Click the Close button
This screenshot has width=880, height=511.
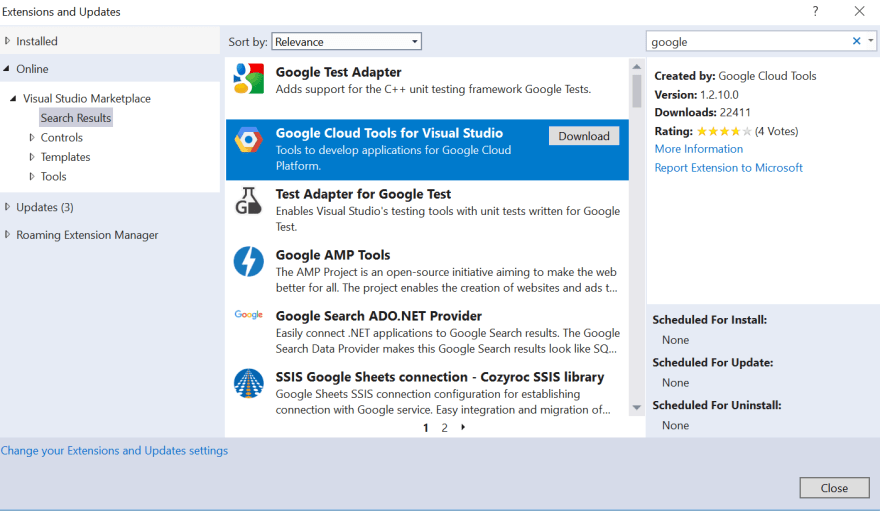point(835,488)
